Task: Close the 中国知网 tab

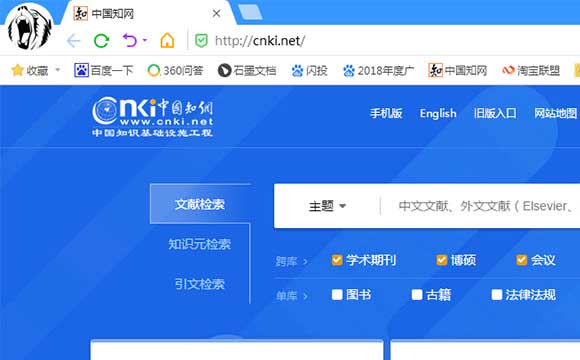Action: click(217, 14)
